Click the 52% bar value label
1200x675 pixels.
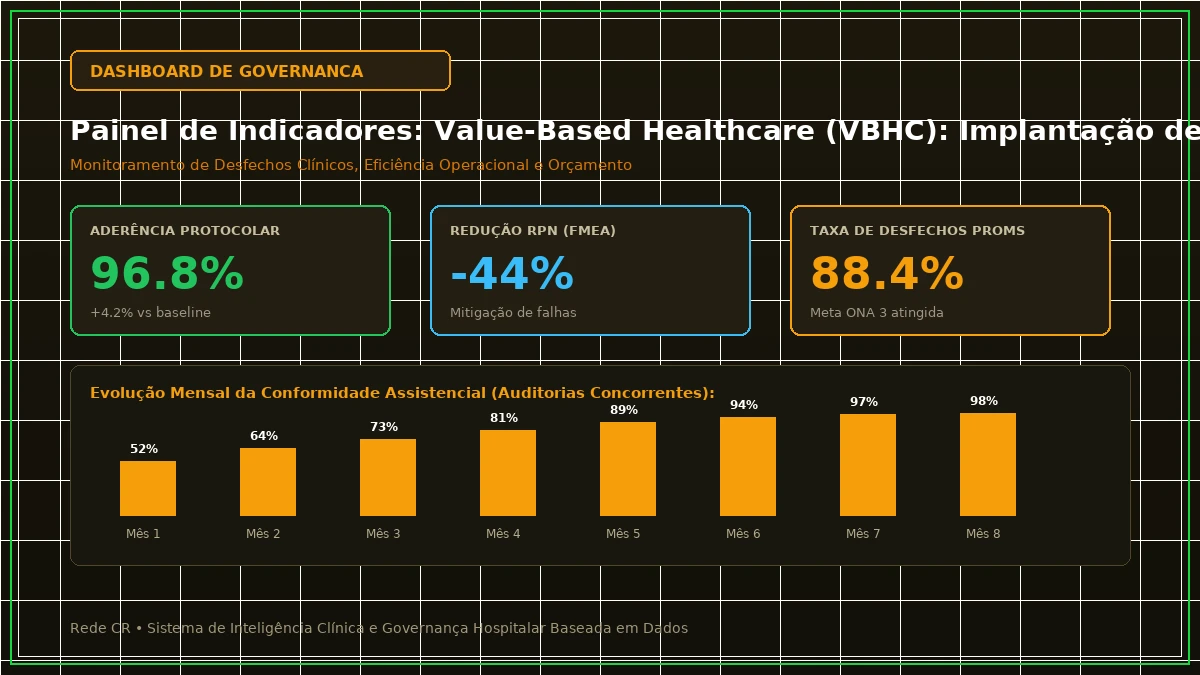click(x=144, y=449)
